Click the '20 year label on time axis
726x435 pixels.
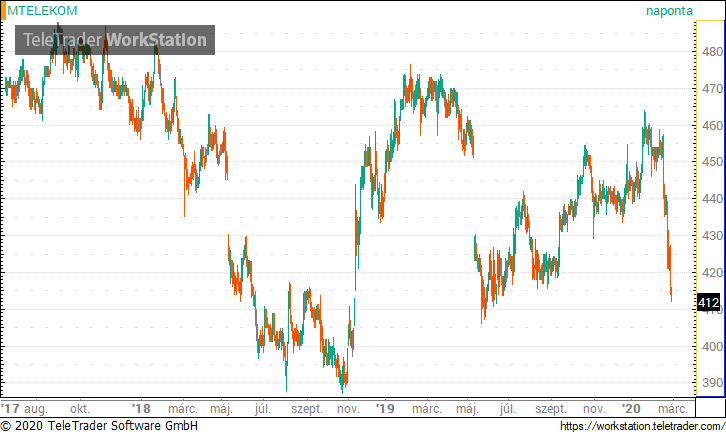point(631,409)
